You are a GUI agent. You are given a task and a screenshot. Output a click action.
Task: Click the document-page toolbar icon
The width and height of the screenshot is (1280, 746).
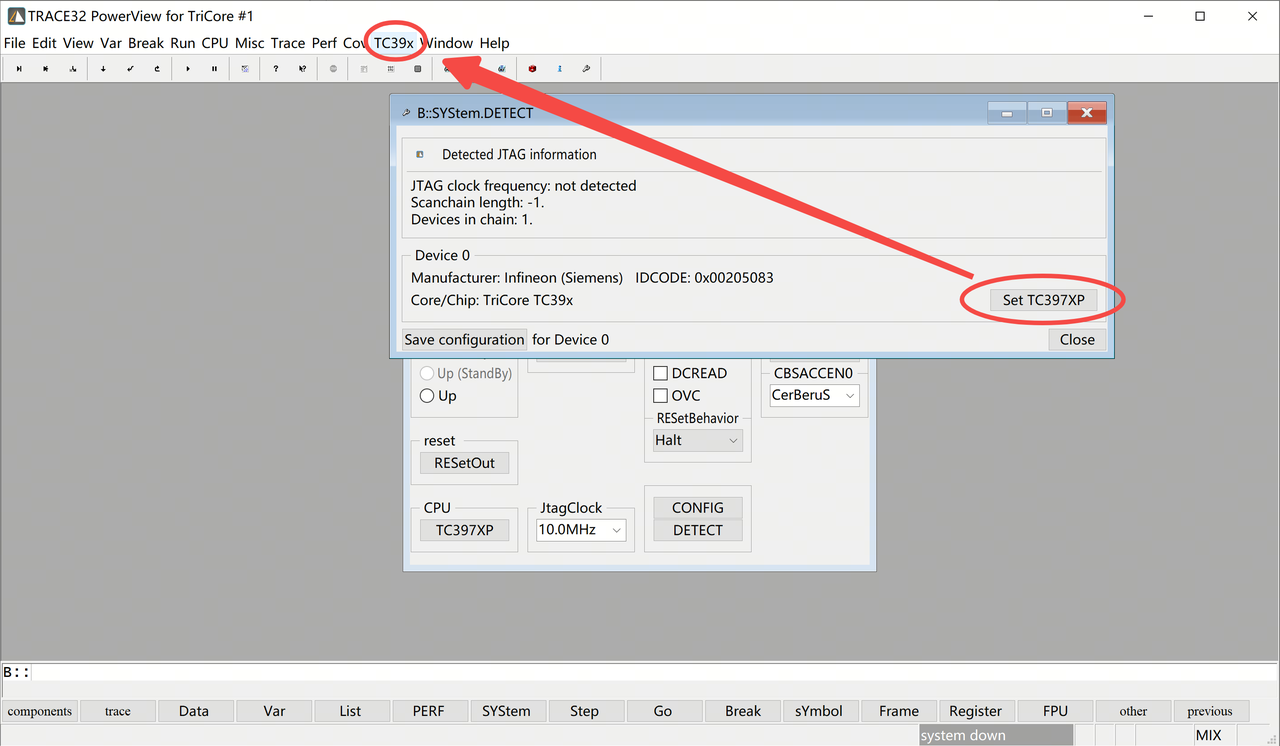(363, 69)
